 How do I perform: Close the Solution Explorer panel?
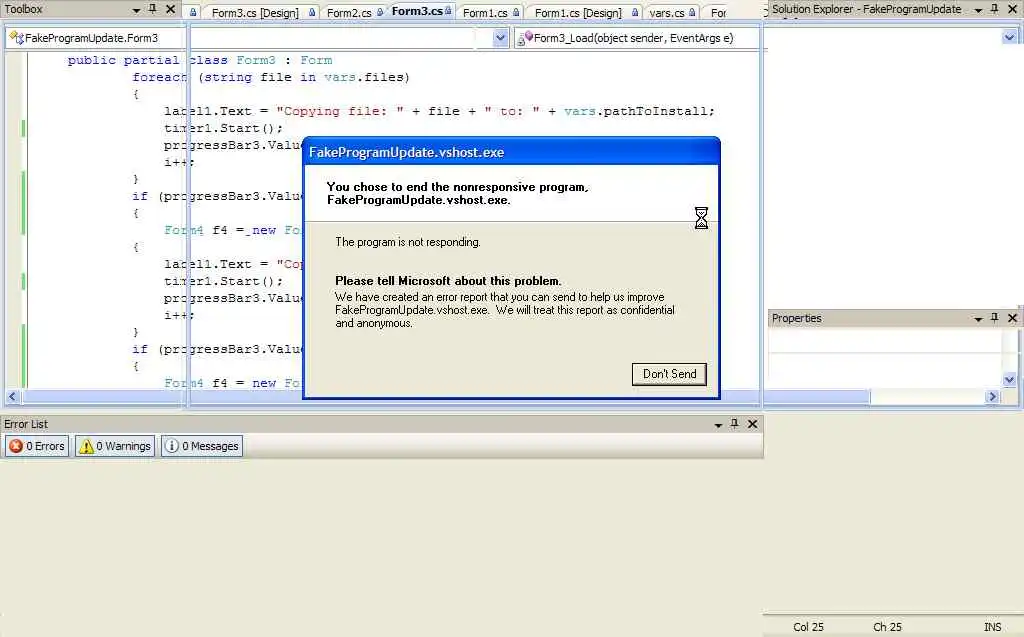pyautogui.click(x=1013, y=9)
